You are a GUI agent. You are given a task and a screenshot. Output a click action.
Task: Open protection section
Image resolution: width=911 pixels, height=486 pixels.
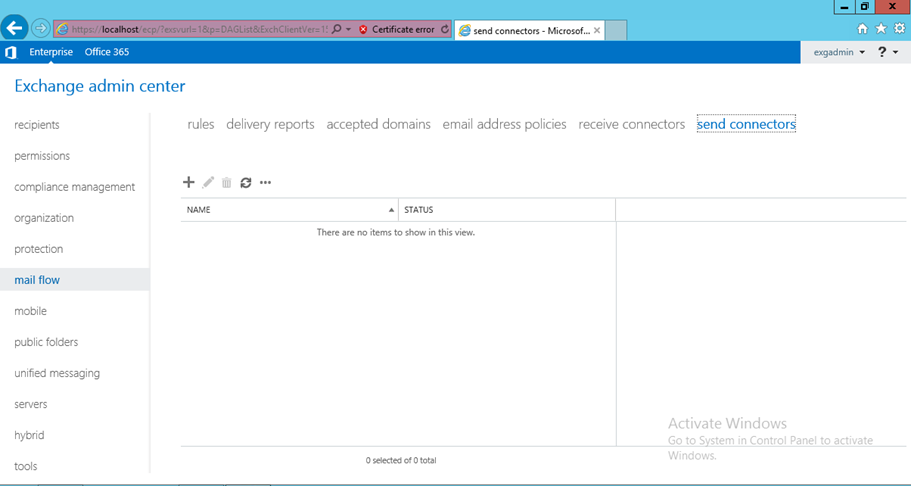pyautogui.click(x=38, y=249)
